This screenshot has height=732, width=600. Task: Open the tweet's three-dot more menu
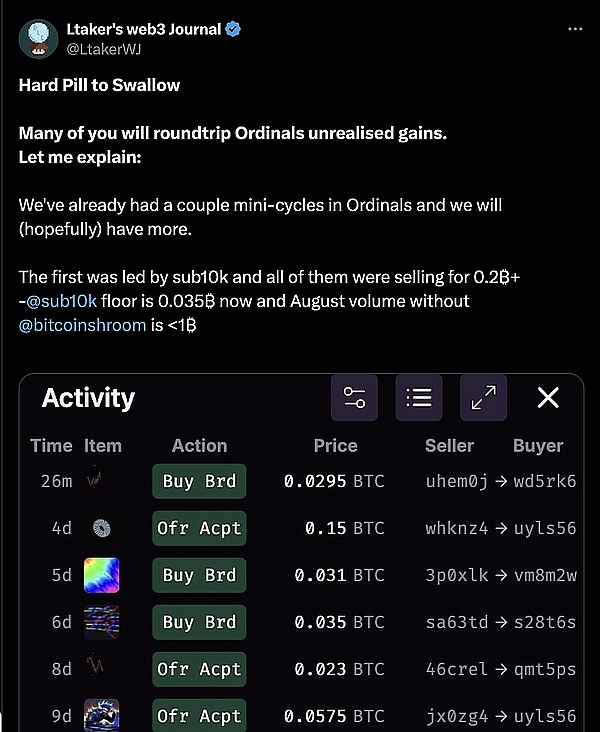click(574, 29)
